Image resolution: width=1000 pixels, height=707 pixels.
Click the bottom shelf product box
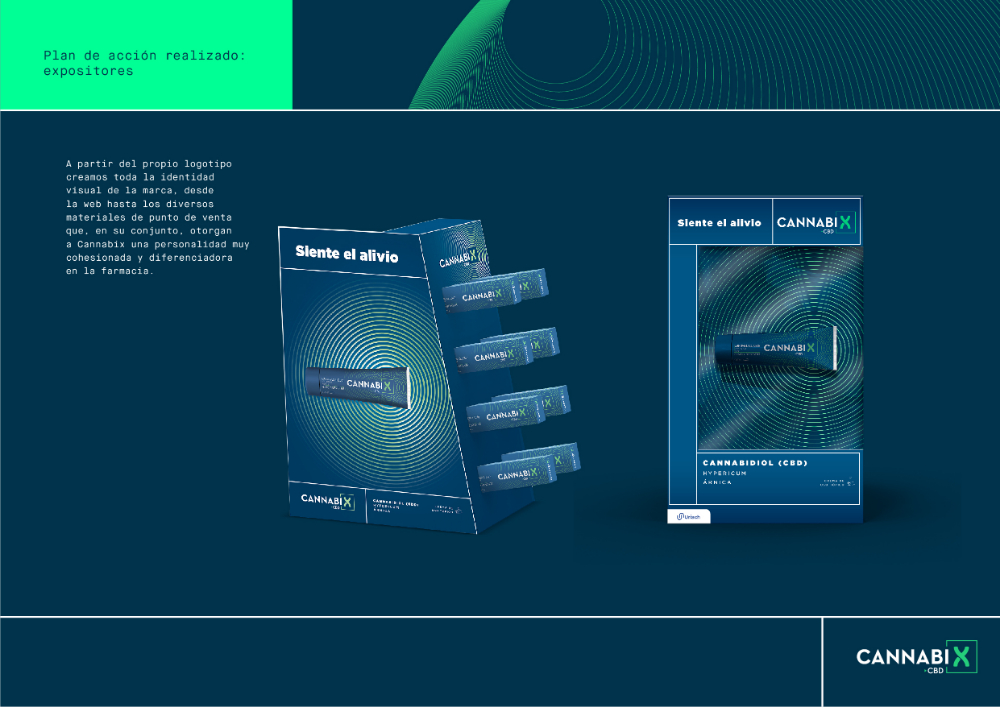coord(529,467)
